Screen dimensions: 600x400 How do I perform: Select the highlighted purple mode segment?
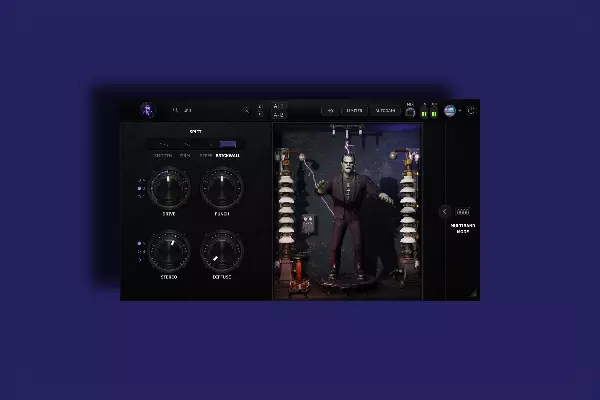(228, 144)
